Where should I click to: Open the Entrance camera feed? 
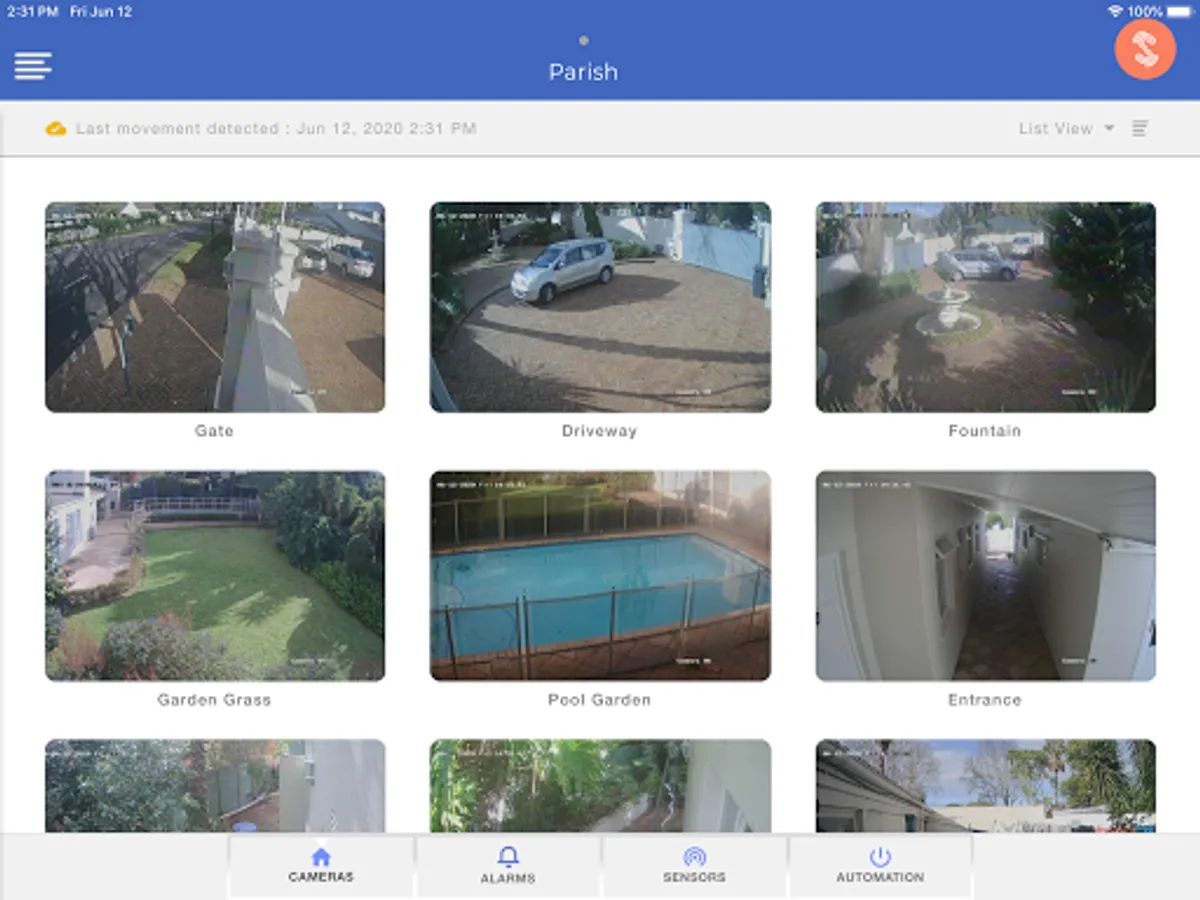coord(986,576)
